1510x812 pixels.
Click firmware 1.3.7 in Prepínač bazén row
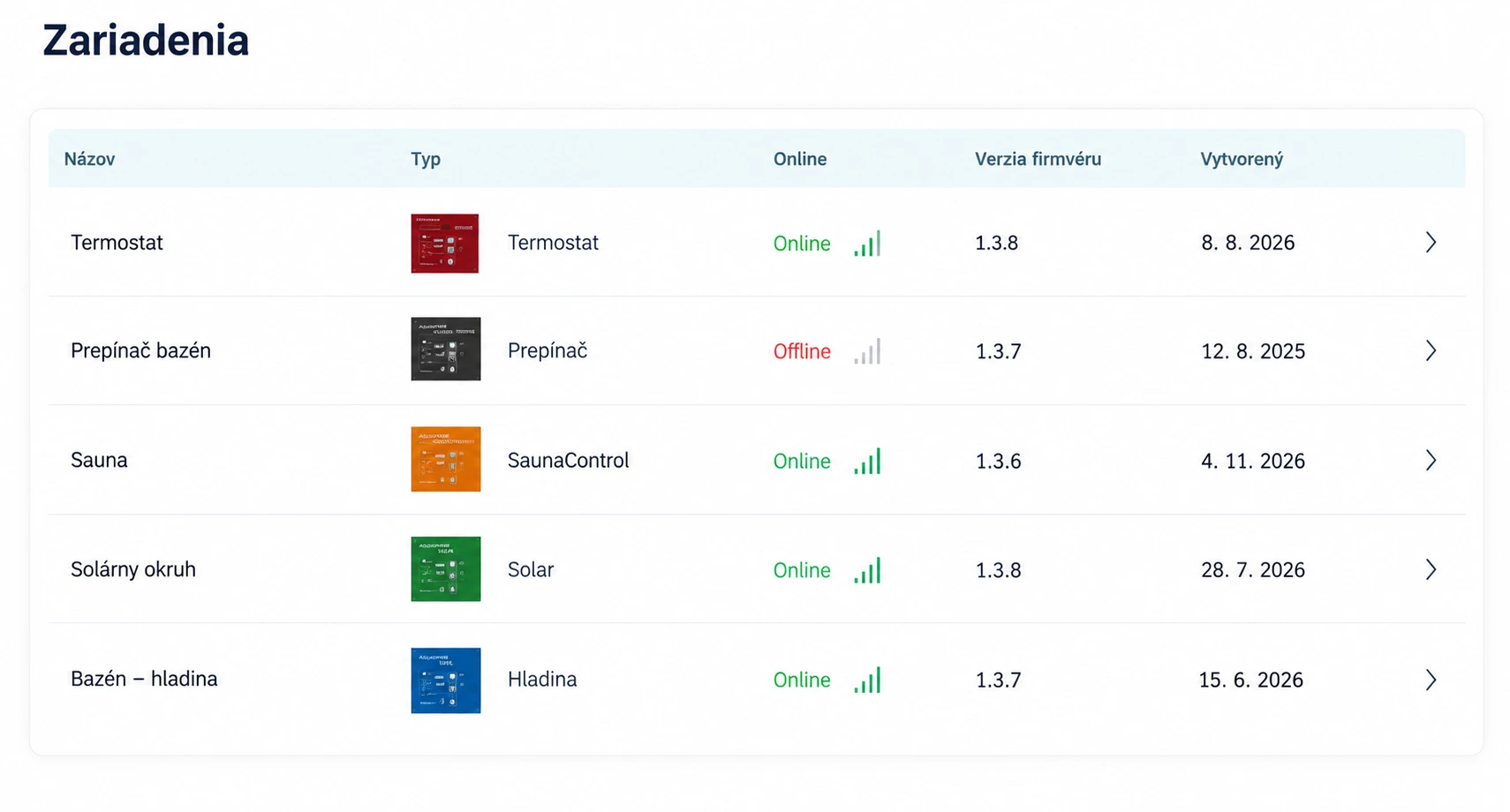coord(998,351)
